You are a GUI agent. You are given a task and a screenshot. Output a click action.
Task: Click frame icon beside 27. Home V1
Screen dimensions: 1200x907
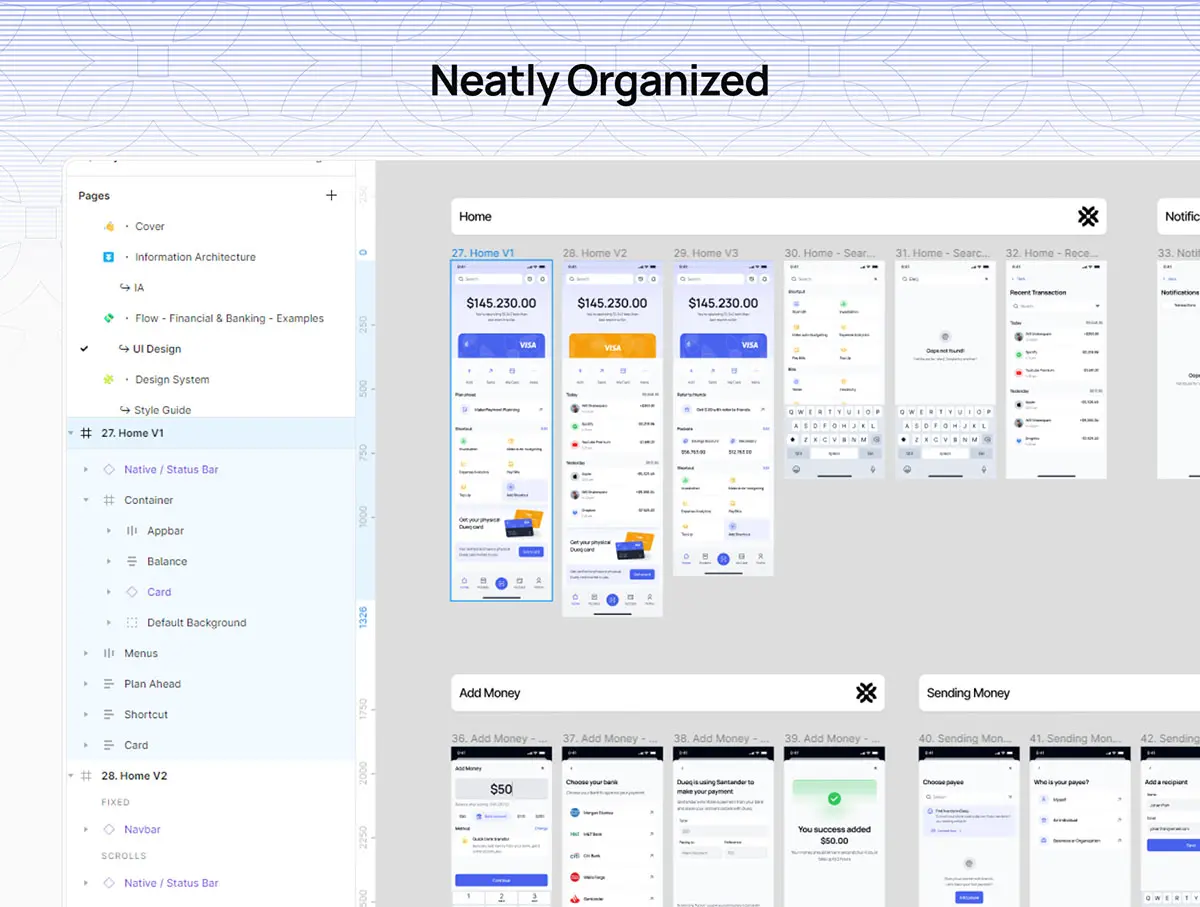pyautogui.click(x=86, y=433)
